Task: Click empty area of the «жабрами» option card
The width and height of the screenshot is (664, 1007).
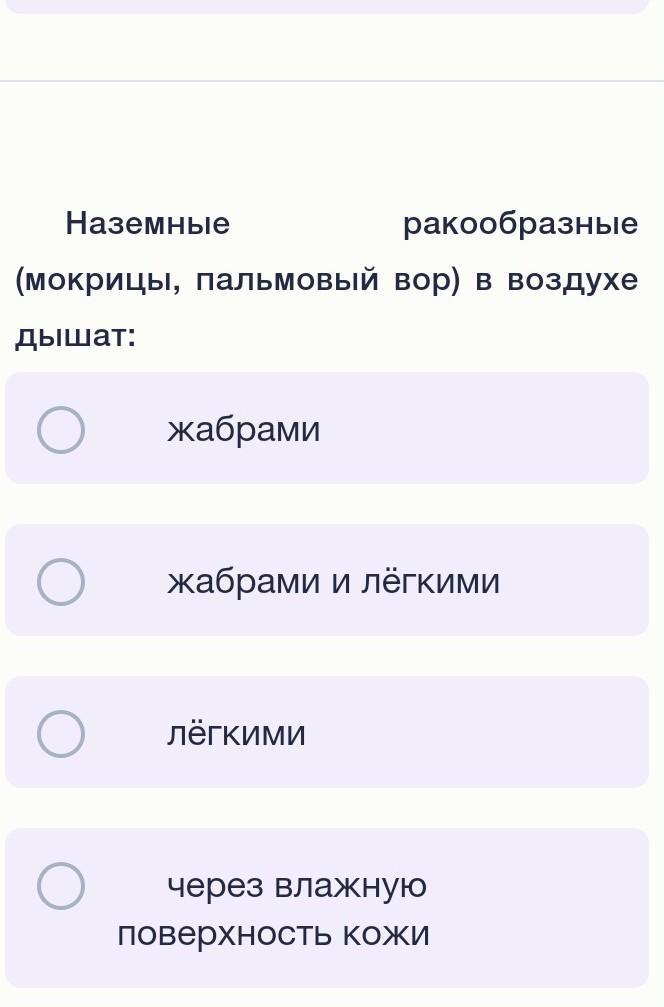Action: (x=500, y=430)
